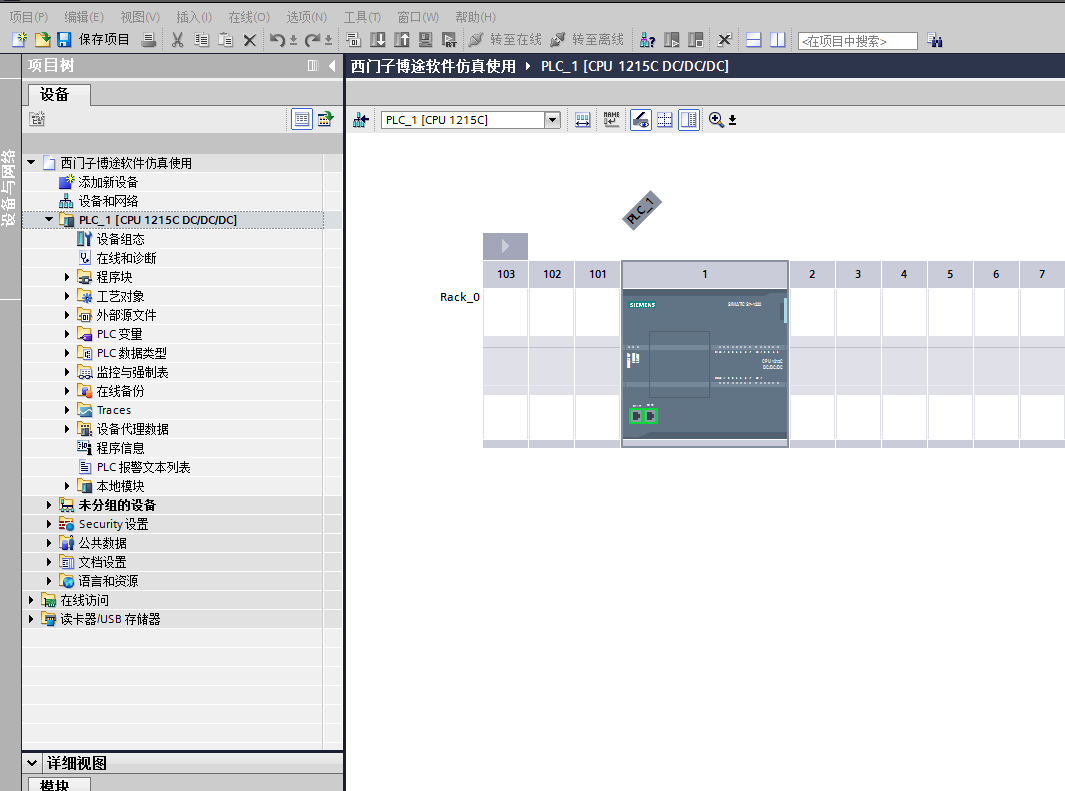Toggle vertical editor split
Screen dimensions: 1065x791
(x=778, y=40)
